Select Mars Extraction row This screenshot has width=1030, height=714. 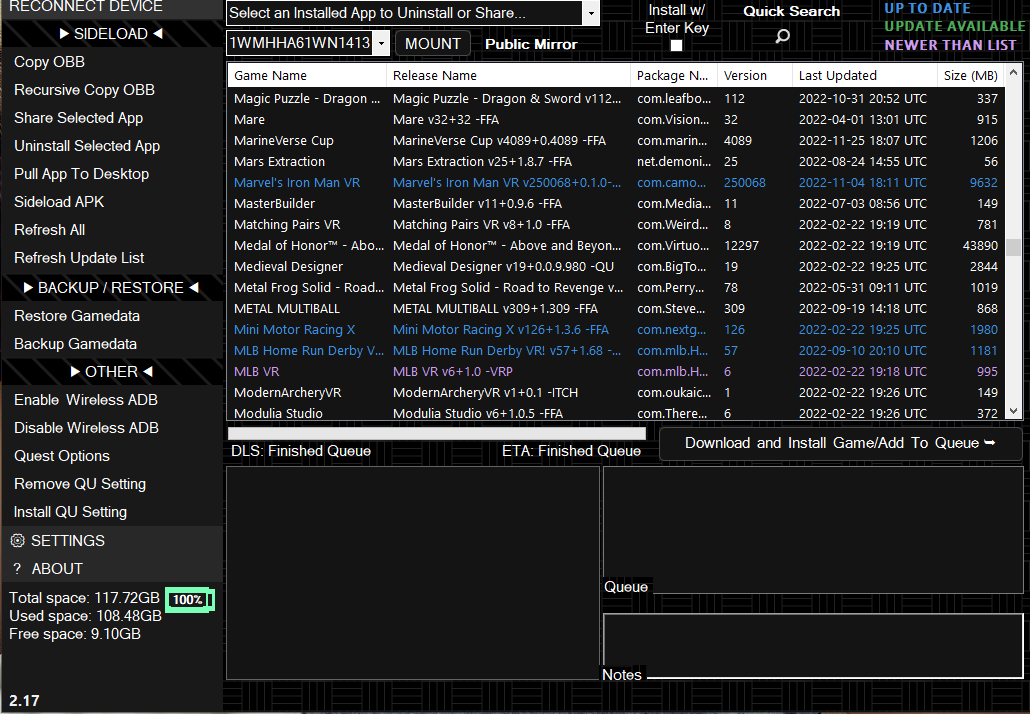point(616,162)
